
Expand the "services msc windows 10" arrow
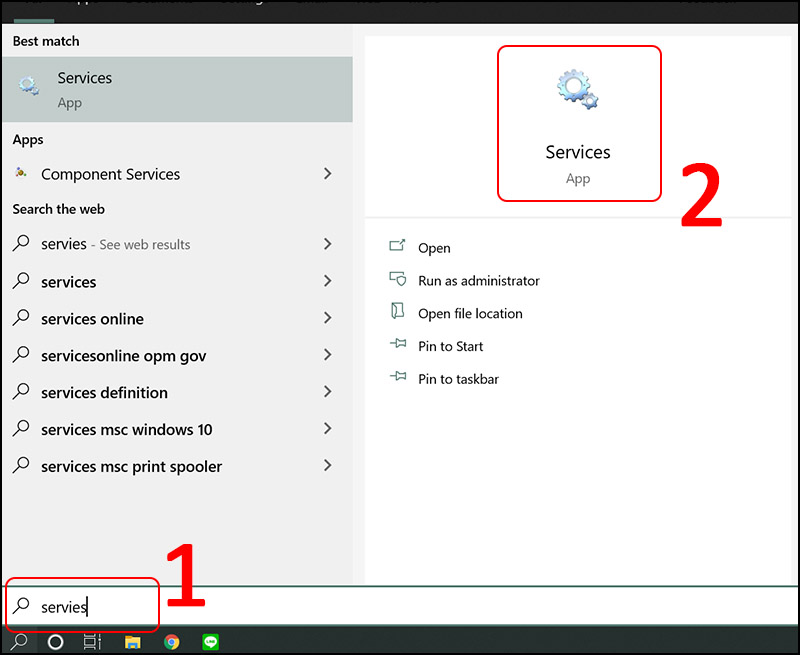(x=327, y=429)
